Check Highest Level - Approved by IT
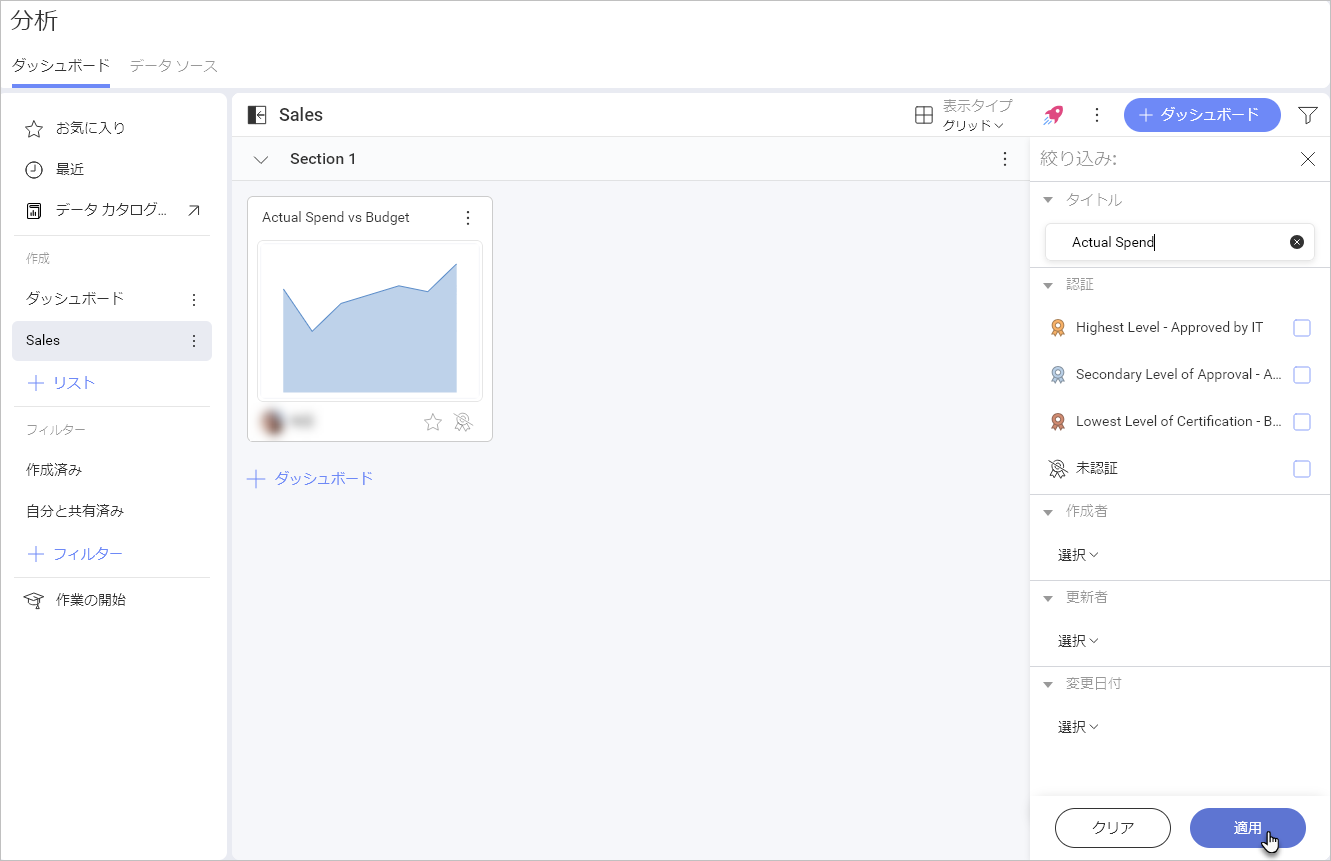Viewport: 1331px width, 861px height. click(1302, 328)
